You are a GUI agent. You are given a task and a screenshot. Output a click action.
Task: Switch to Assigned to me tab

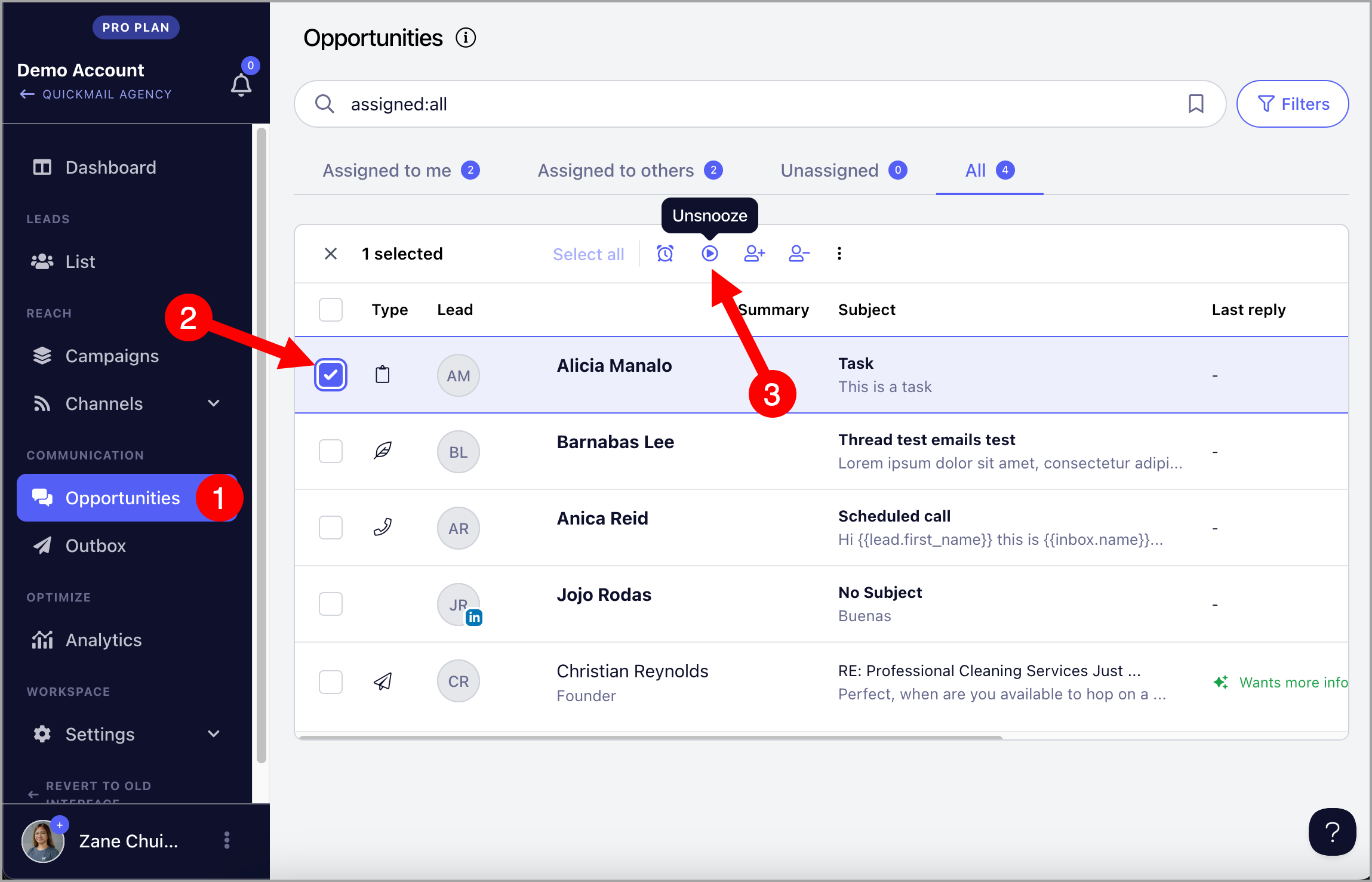[401, 171]
